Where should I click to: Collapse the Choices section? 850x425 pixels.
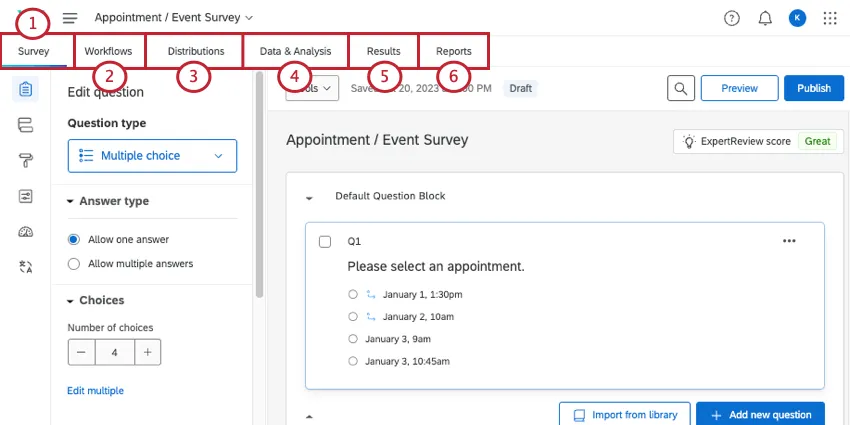tap(71, 301)
